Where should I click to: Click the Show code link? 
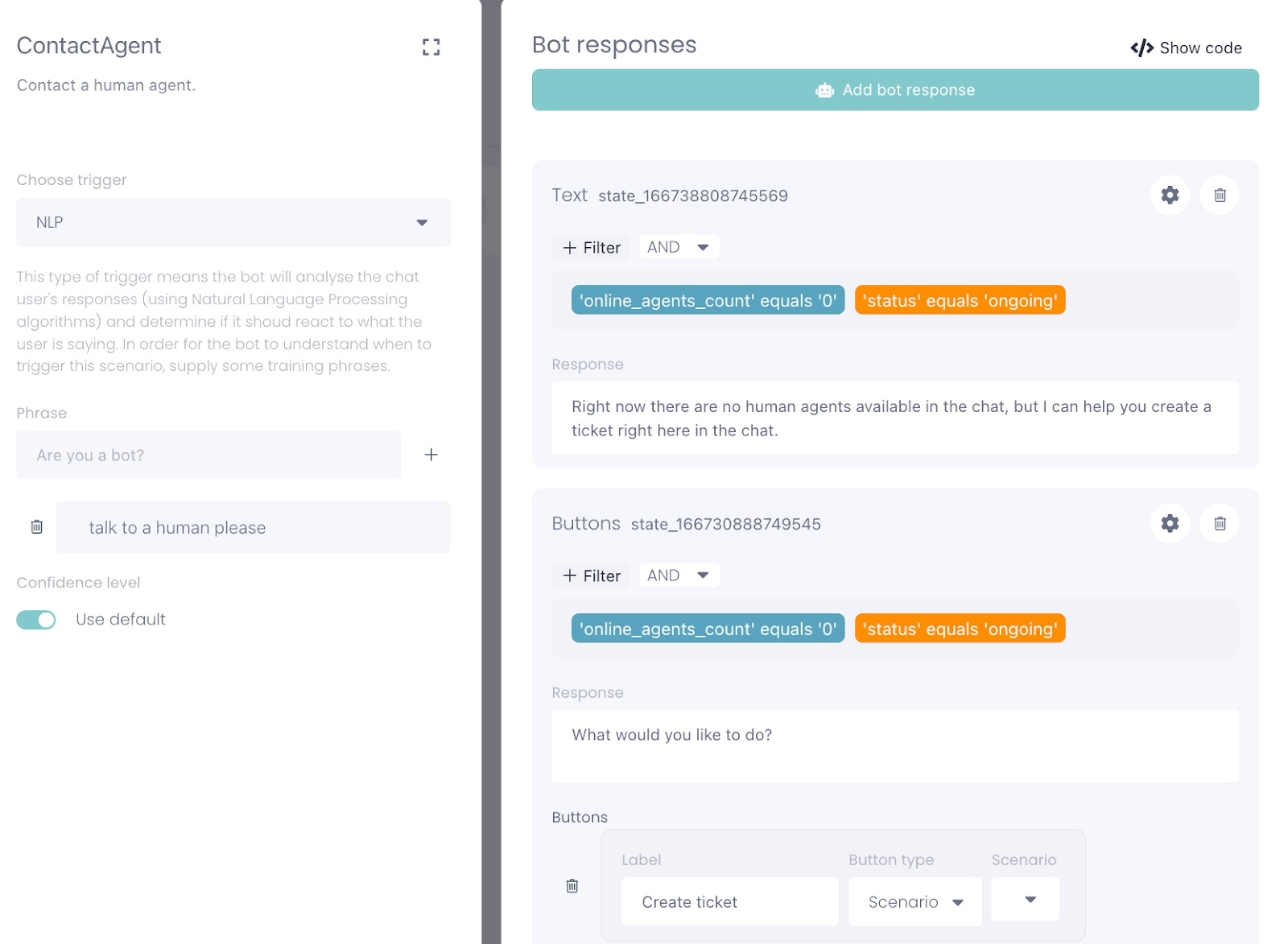1186,48
